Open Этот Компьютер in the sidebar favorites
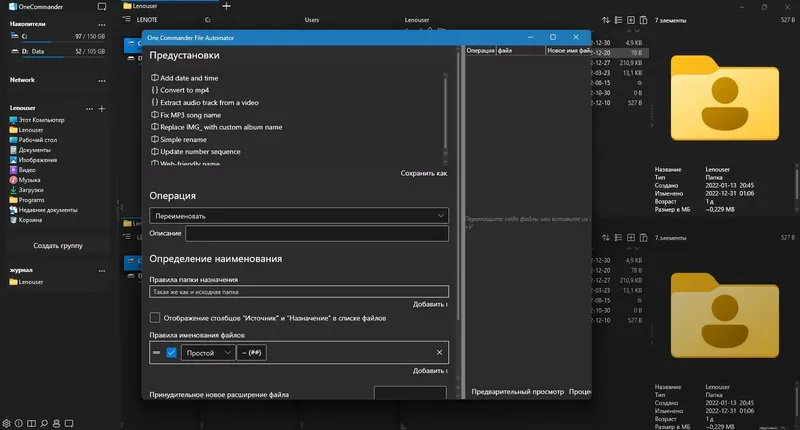800x430 pixels. point(37,120)
